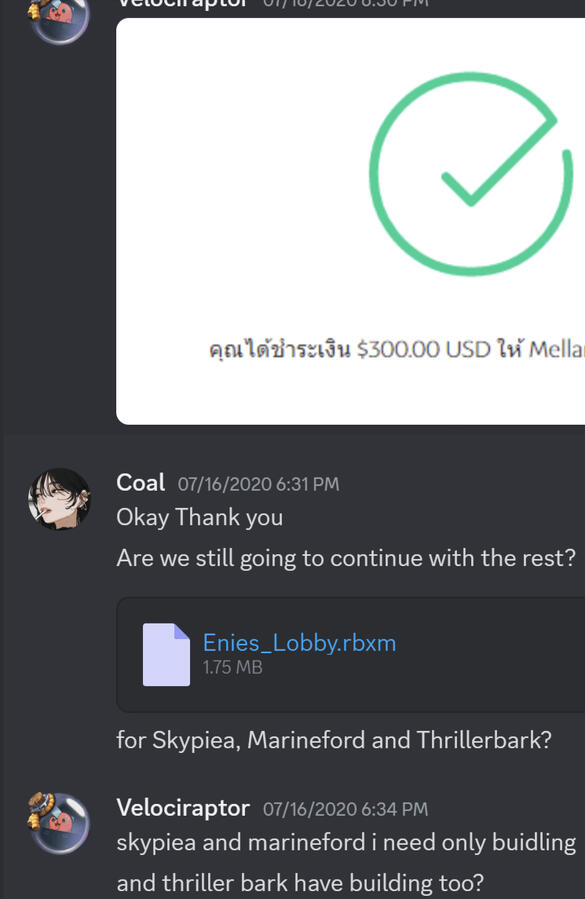
Task: Open Coal's profile avatar
Action: point(60,499)
